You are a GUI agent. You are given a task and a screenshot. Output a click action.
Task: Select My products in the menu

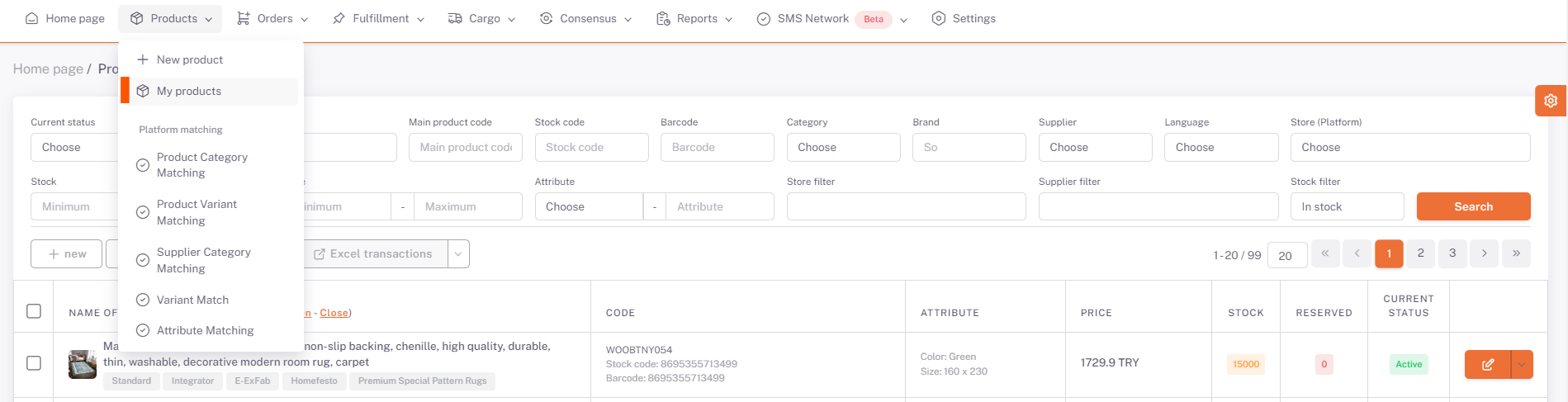(x=189, y=91)
